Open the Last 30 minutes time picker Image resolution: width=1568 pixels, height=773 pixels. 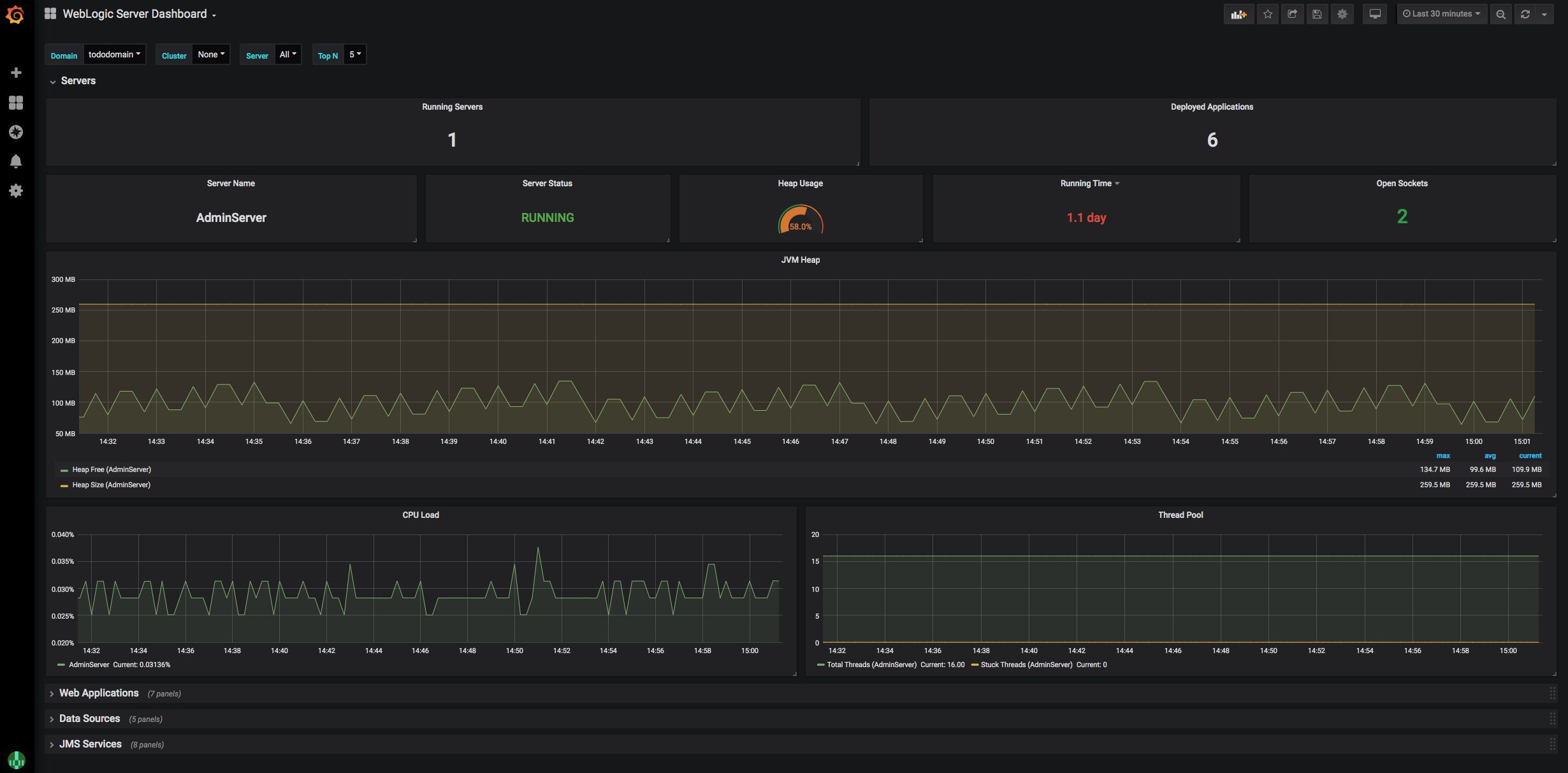click(1441, 13)
